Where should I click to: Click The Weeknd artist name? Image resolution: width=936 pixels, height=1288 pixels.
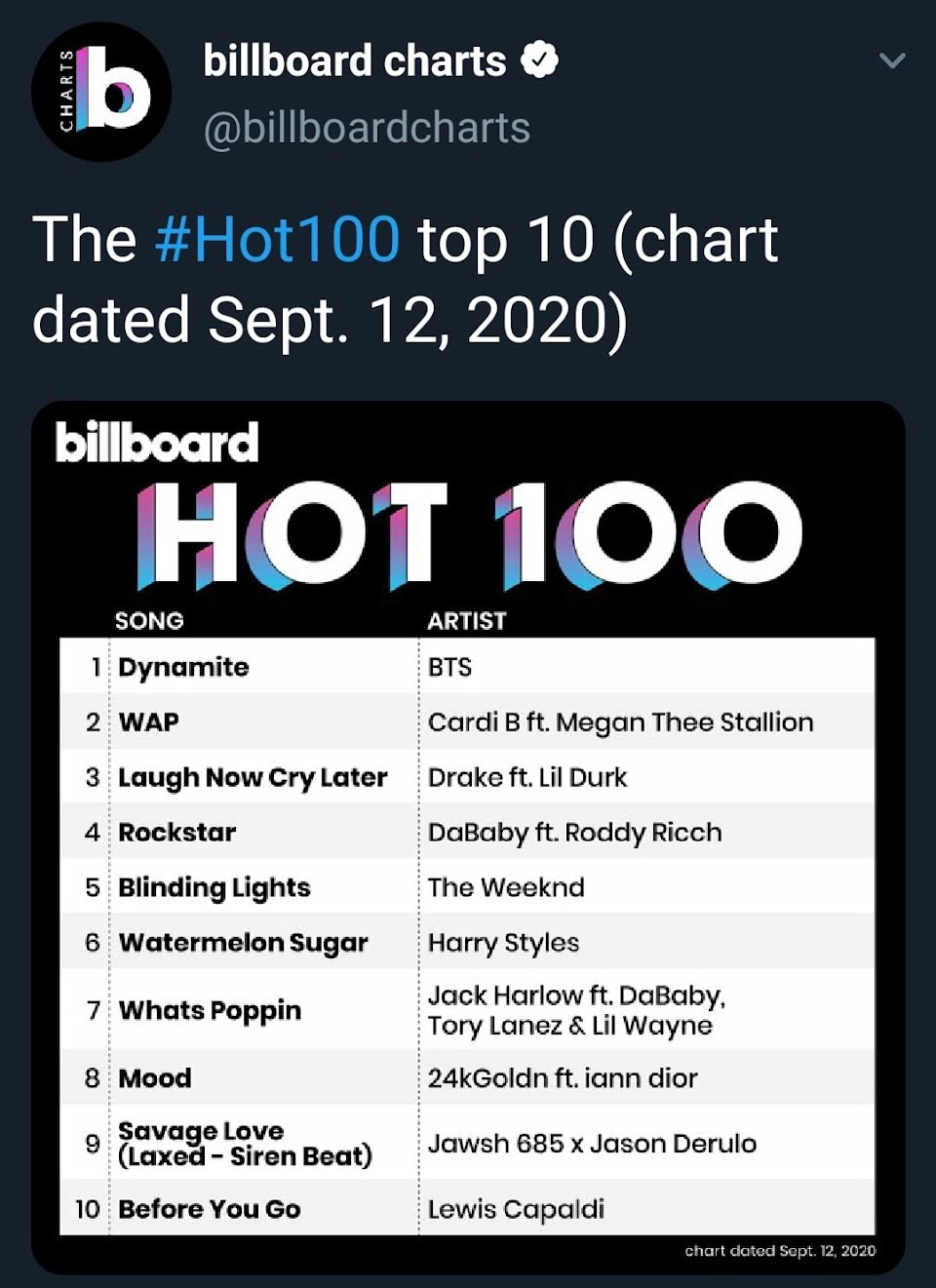(x=506, y=887)
